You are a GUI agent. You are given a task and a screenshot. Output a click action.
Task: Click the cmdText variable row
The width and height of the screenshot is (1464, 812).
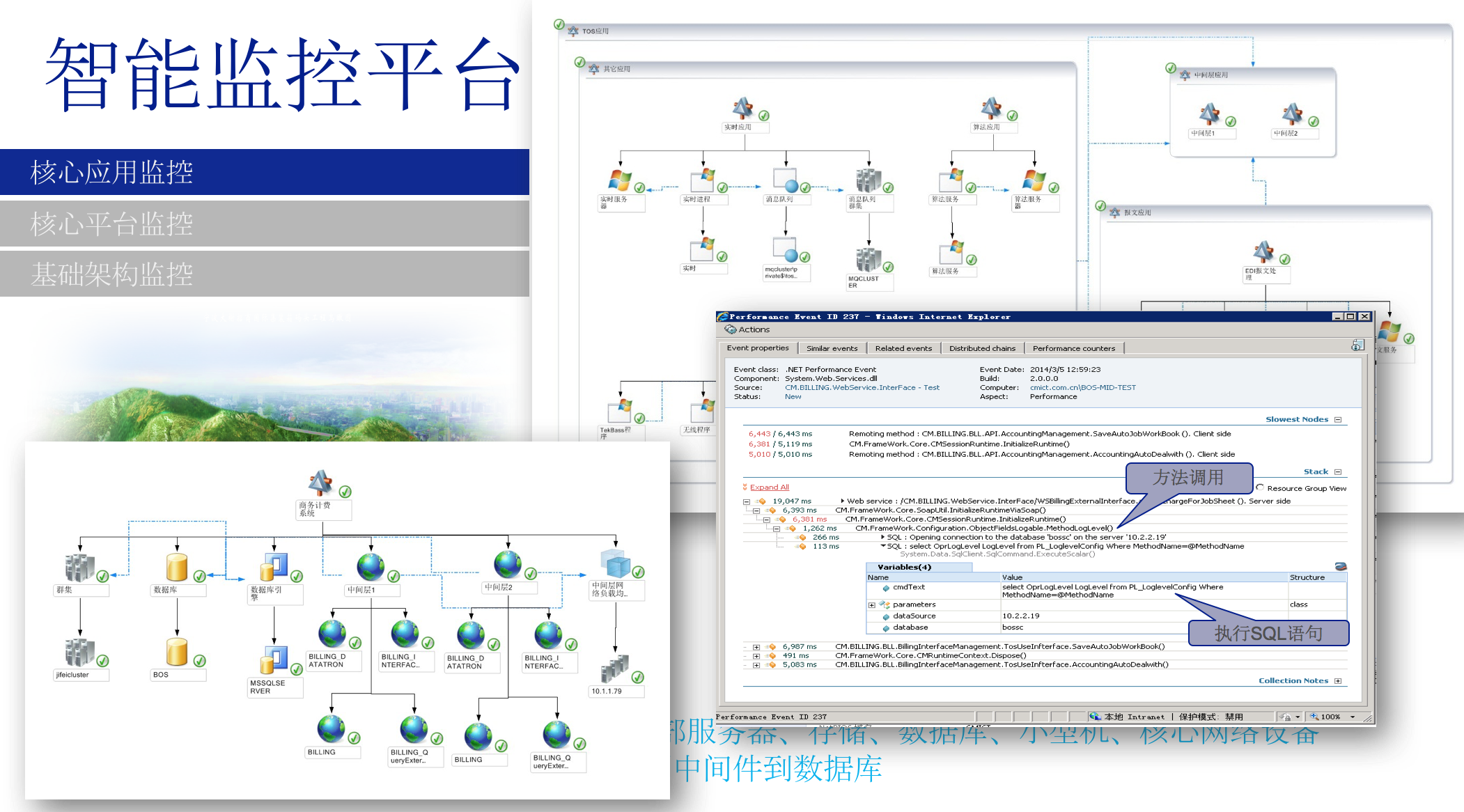pos(1106,591)
